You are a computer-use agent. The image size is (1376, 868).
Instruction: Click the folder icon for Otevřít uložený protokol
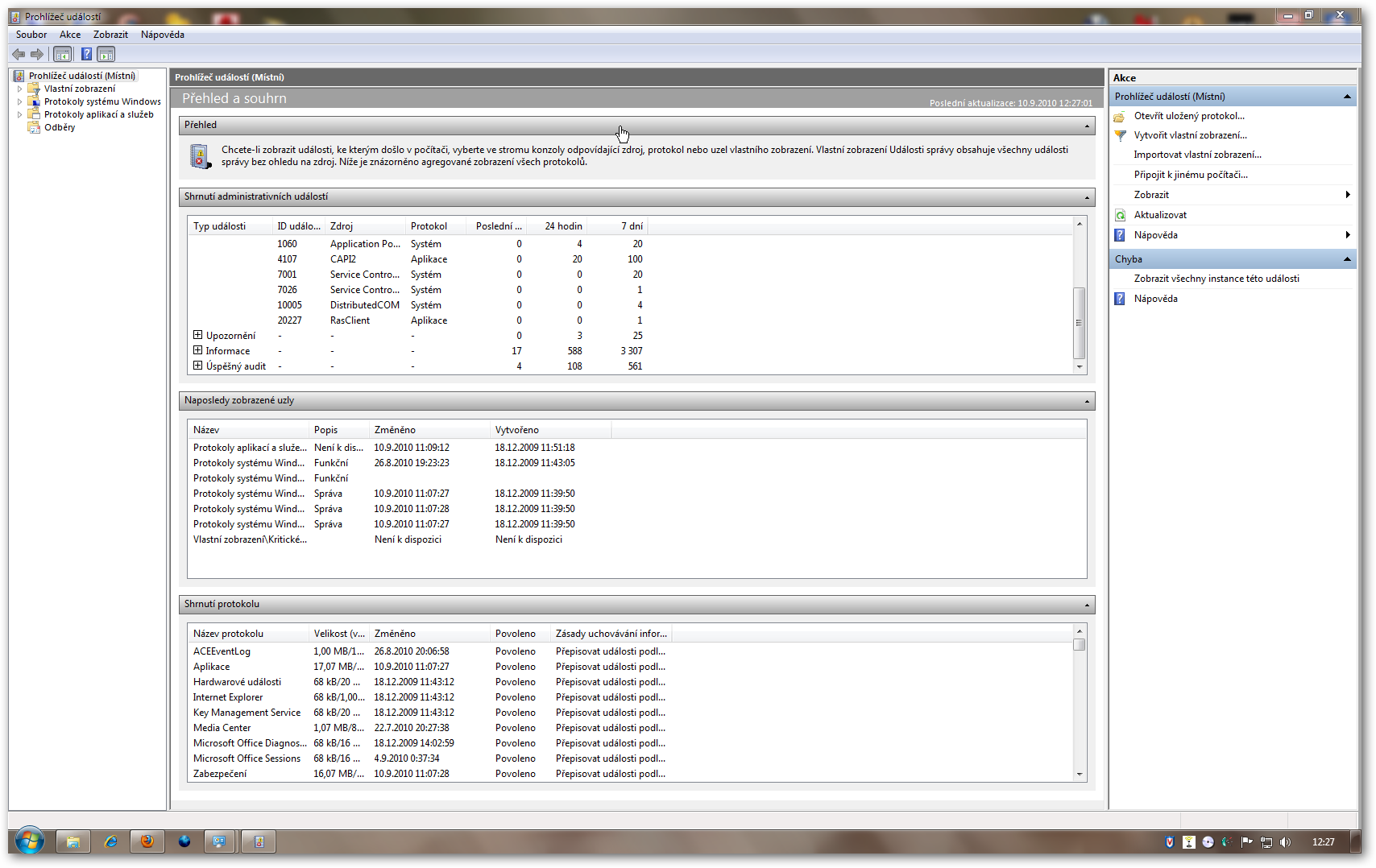(1120, 116)
